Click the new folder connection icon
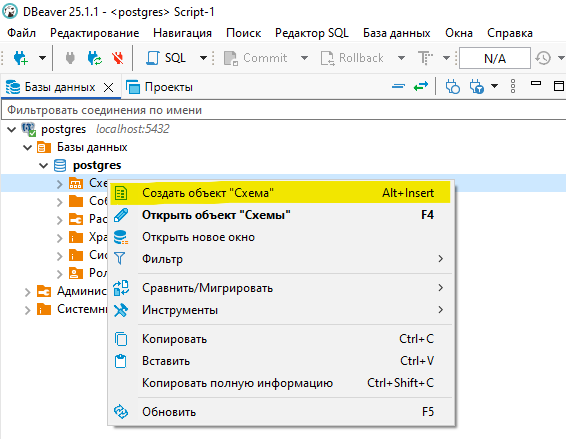This screenshot has width=566, height=439. tap(453, 87)
